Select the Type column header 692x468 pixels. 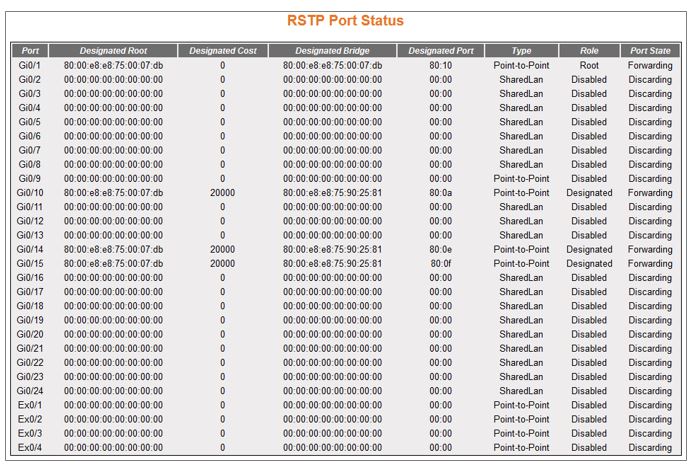(521, 50)
